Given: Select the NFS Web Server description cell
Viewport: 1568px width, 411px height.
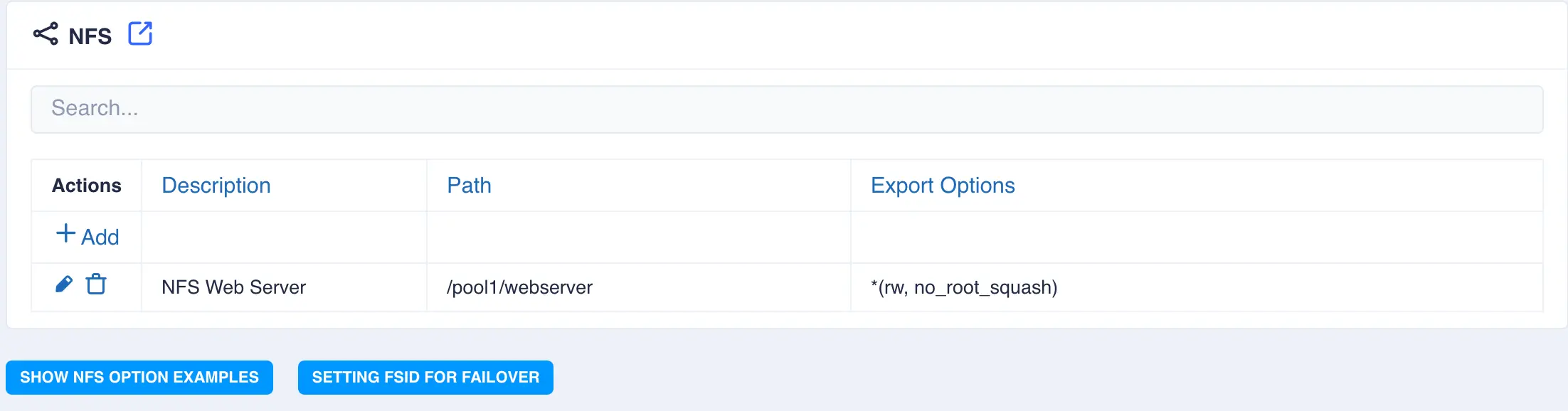Looking at the screenshot, I should pyautogui.click(x=233, y=287).
